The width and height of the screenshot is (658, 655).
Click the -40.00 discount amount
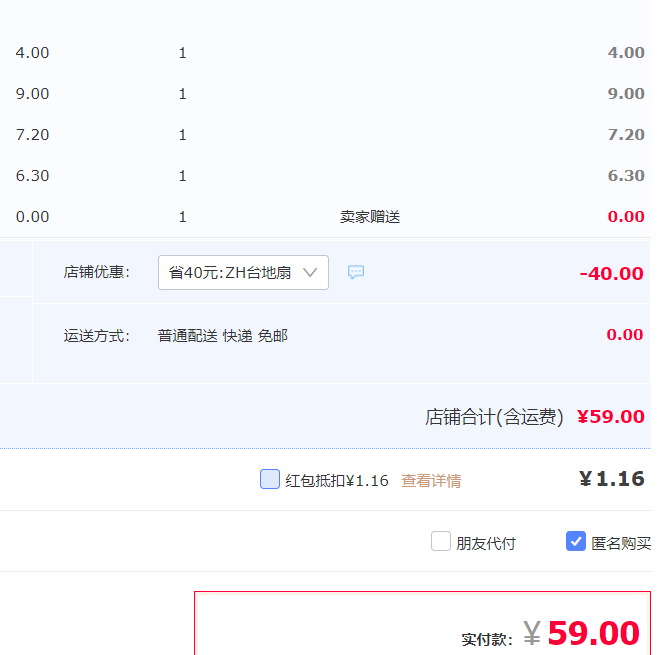coord(611,274)
